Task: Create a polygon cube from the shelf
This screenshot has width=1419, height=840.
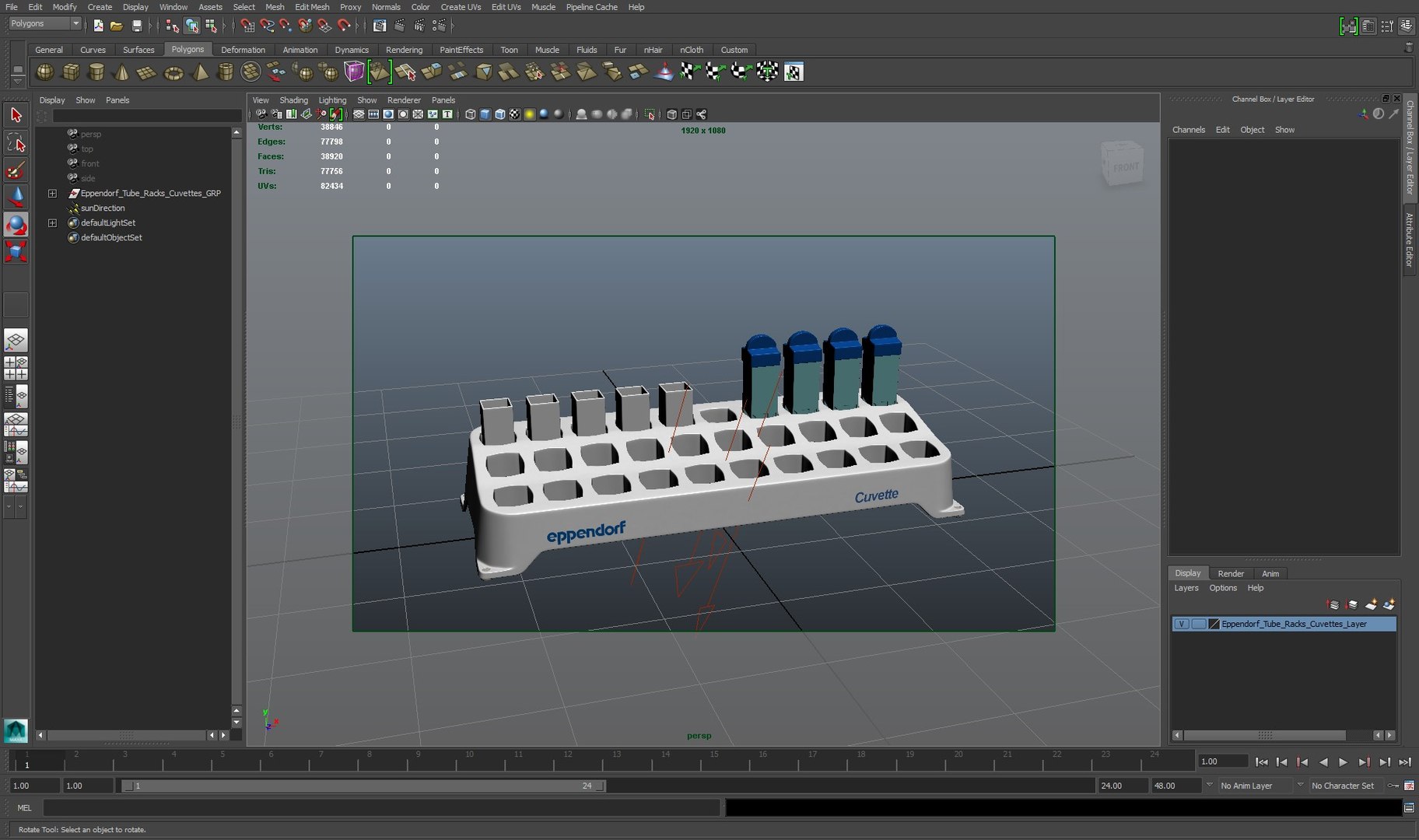Action: (71, 72)
